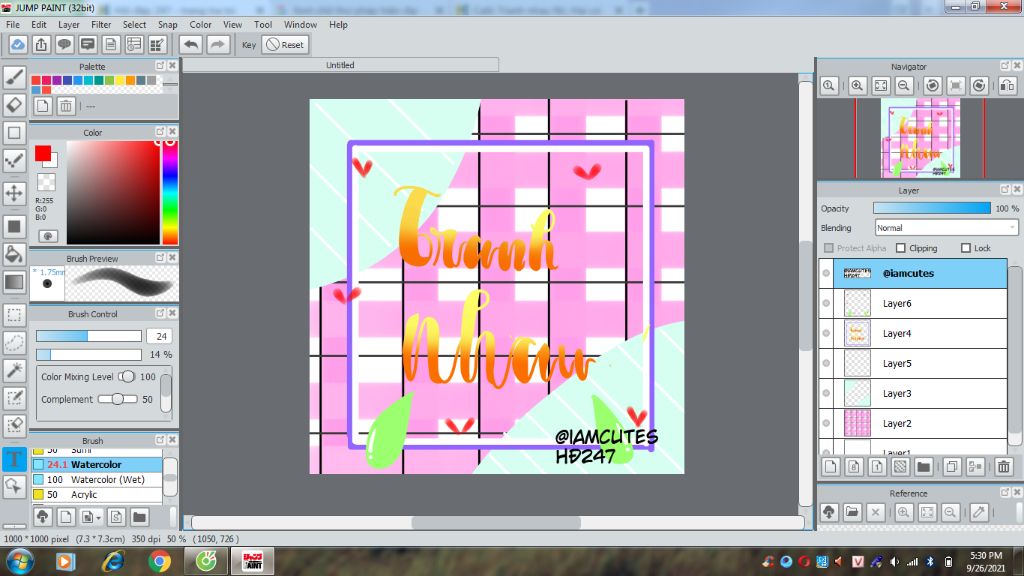Click the brush opacity 14% slider
Image resolution: width=1024 pixels, height=576 pixels.
(x=89, y=355)
